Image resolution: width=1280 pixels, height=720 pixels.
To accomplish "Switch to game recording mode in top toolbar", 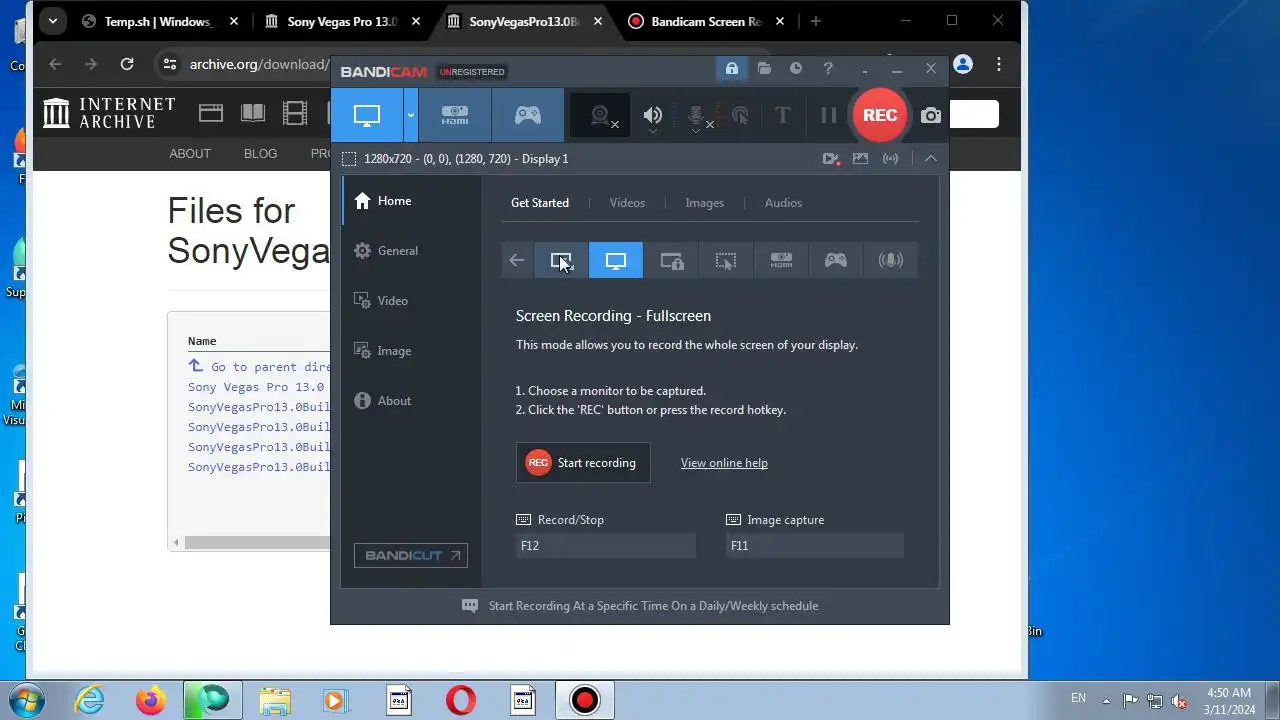I will click(x=528, y=115).
